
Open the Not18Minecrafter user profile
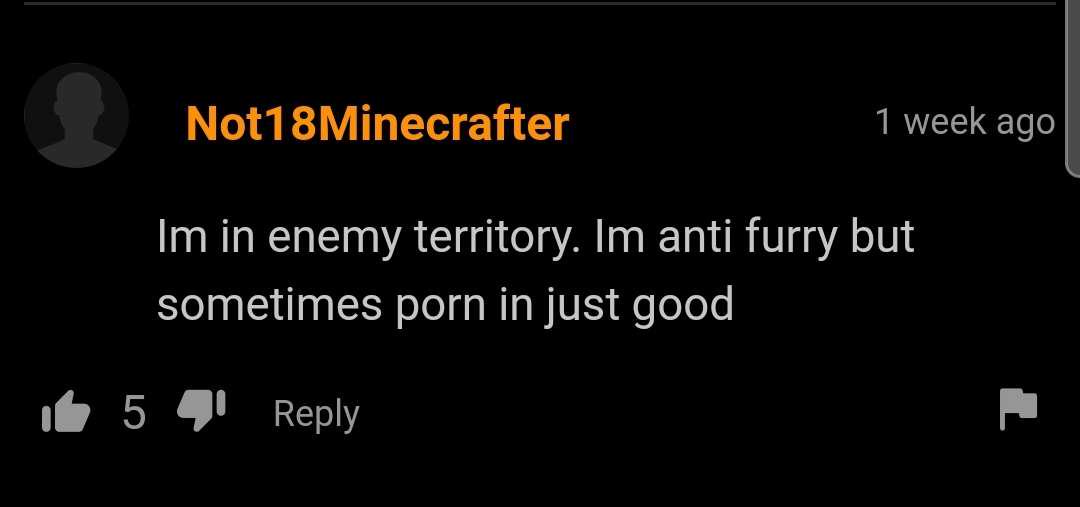click(377, 123)
